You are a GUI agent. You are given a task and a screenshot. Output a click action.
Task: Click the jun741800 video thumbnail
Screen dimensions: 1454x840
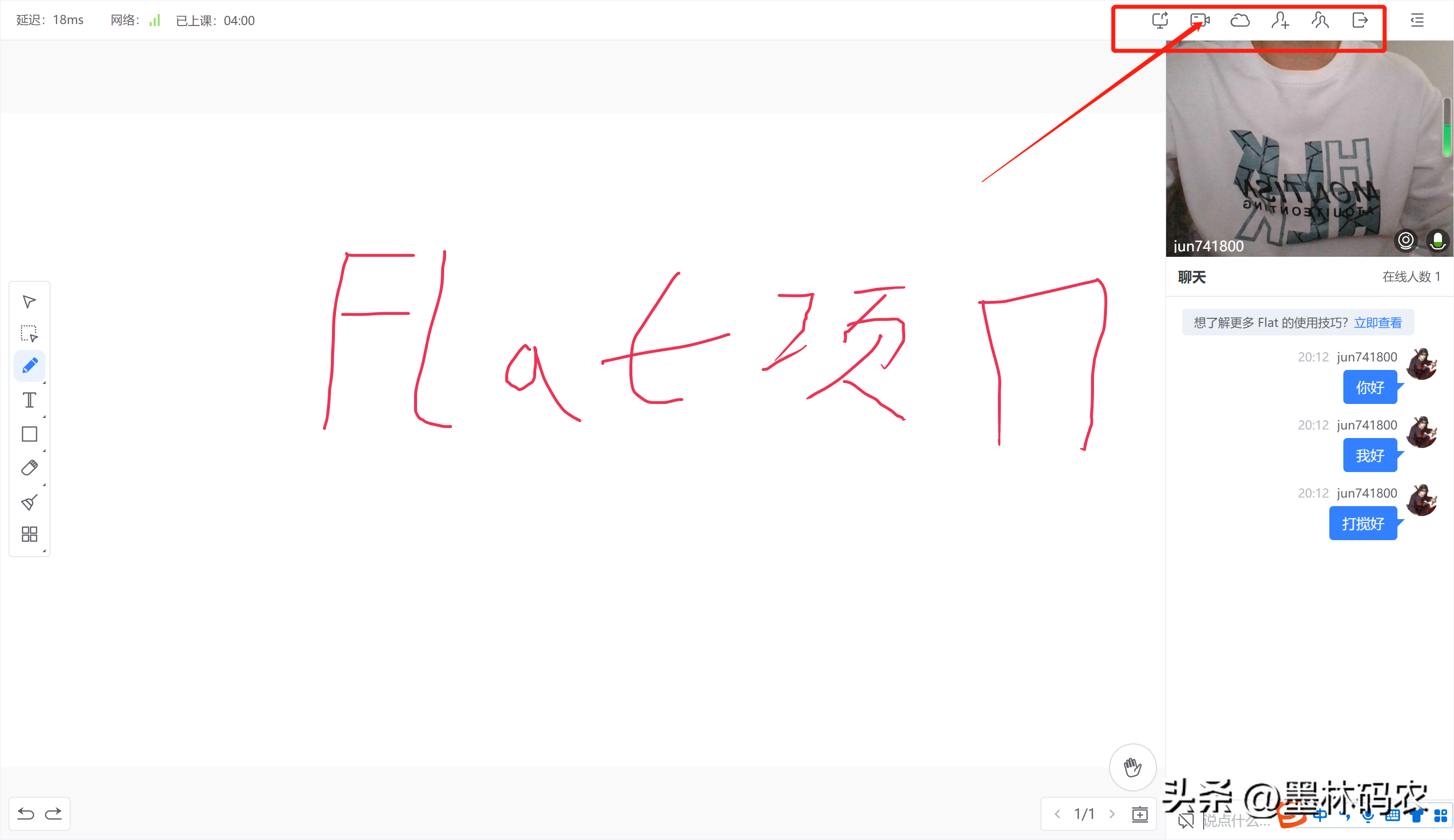(x=1309, y=148)
